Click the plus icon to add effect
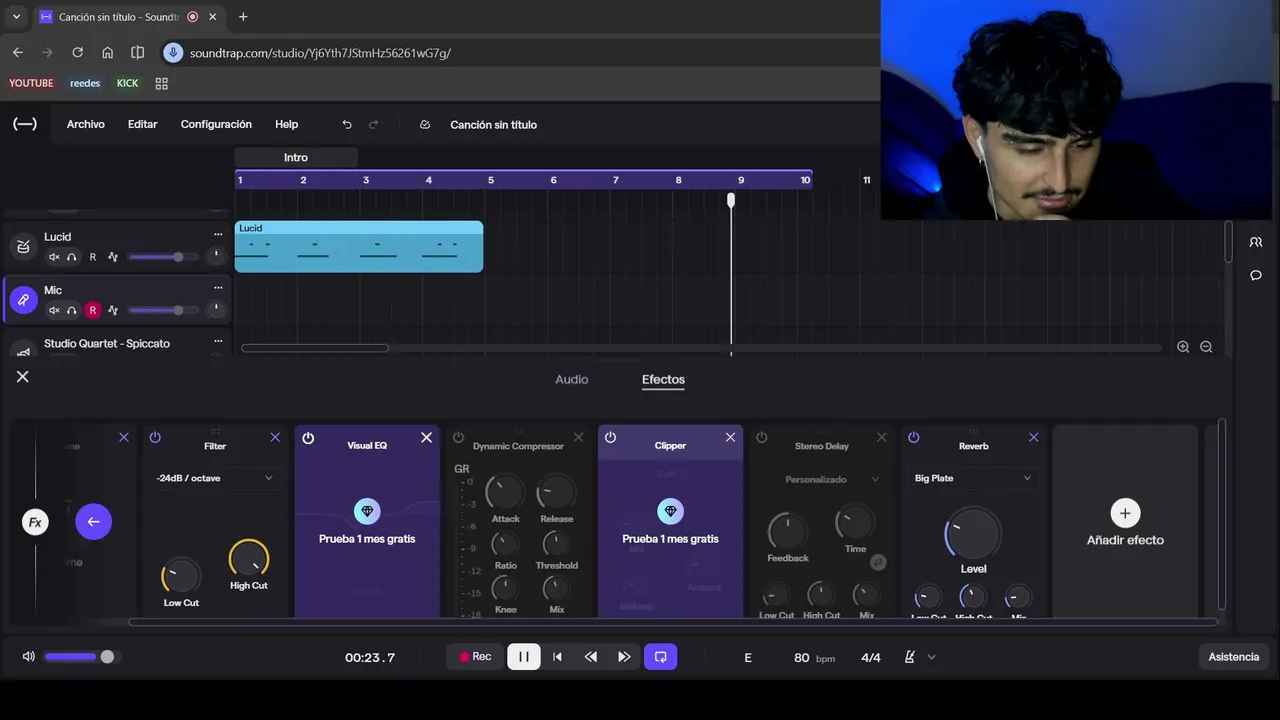Image resolution: width=1280 pixels, height=720 pixels. 1125,513
